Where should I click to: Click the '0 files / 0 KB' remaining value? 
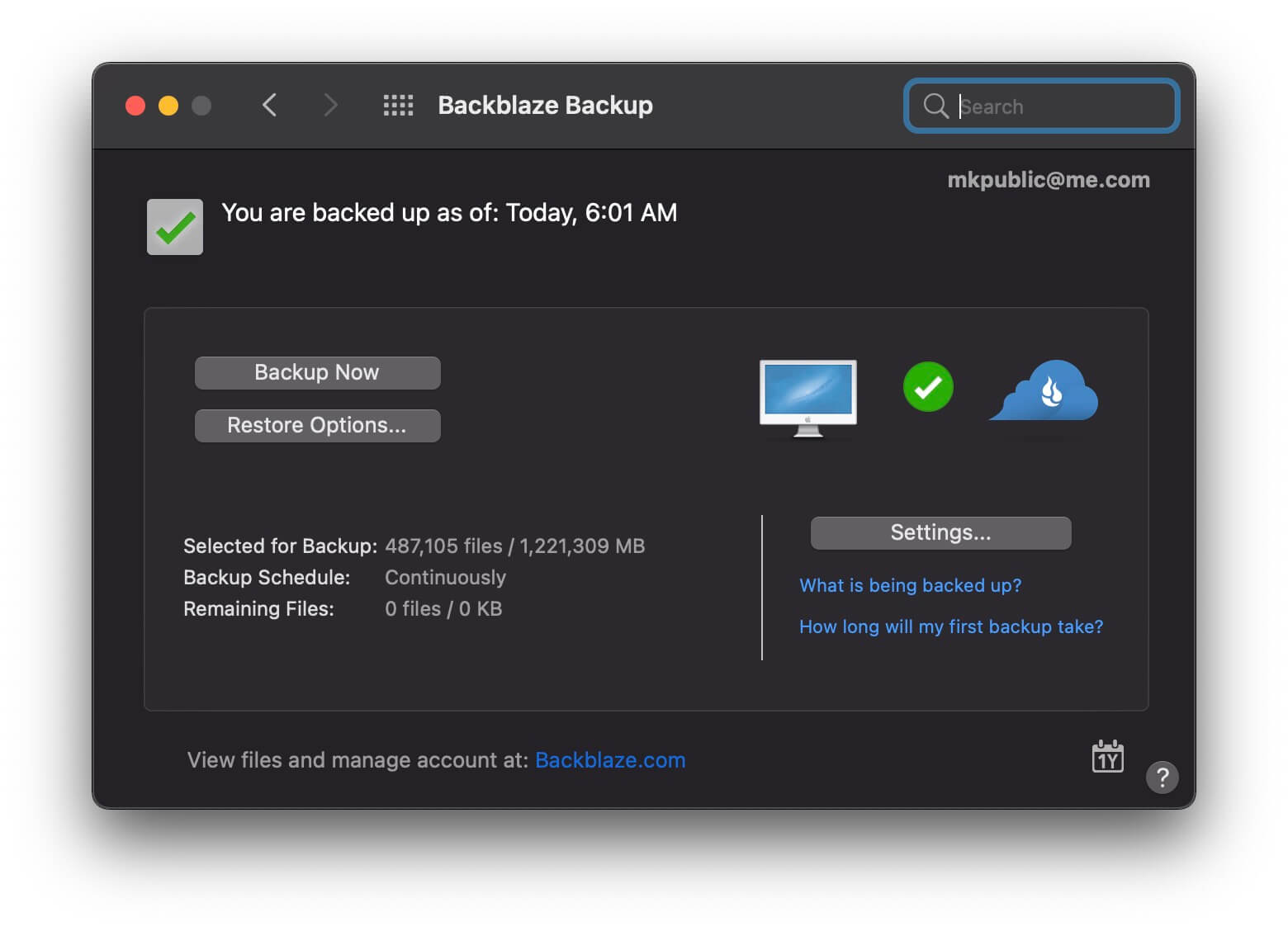(x=443, y=609)
